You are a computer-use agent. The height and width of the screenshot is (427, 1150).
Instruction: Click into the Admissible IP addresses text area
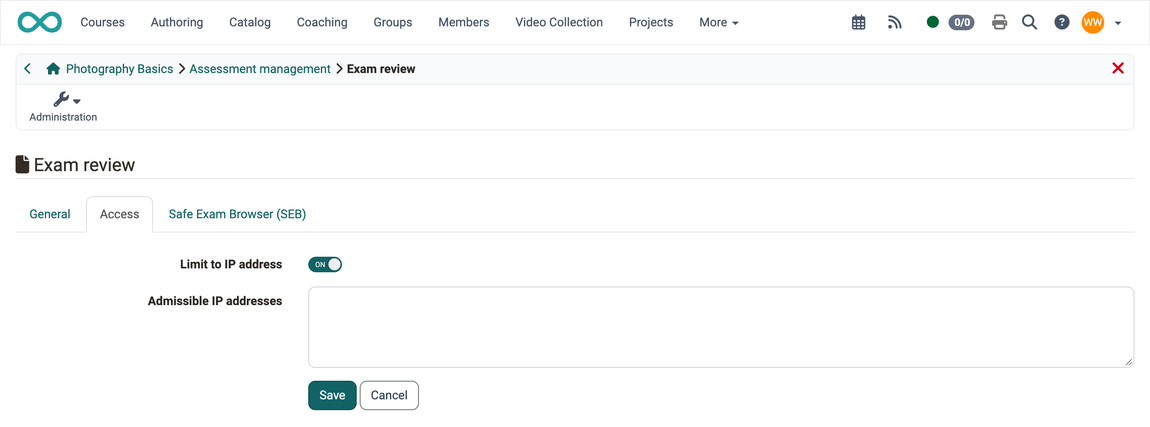pos(721,327)
